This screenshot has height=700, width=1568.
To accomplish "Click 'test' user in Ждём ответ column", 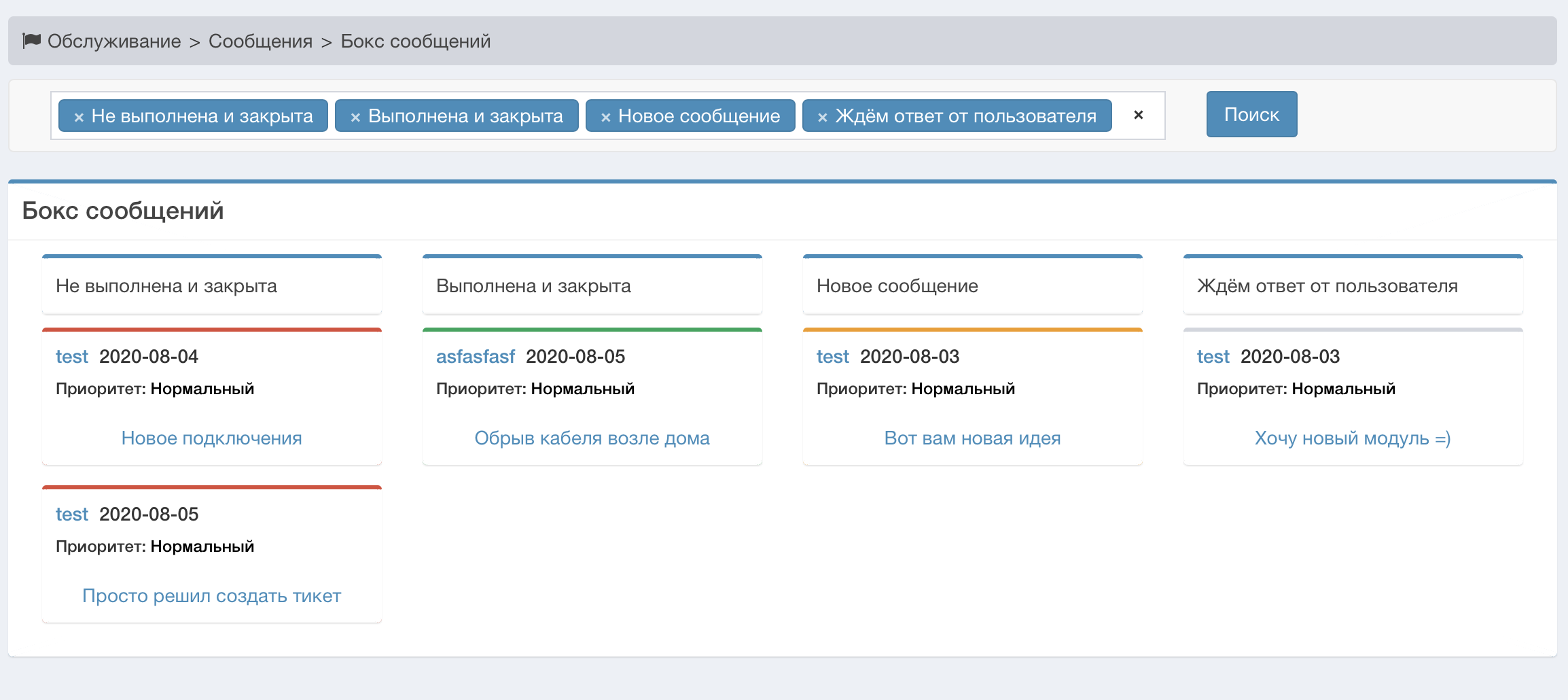I will tap(1213, 357).
